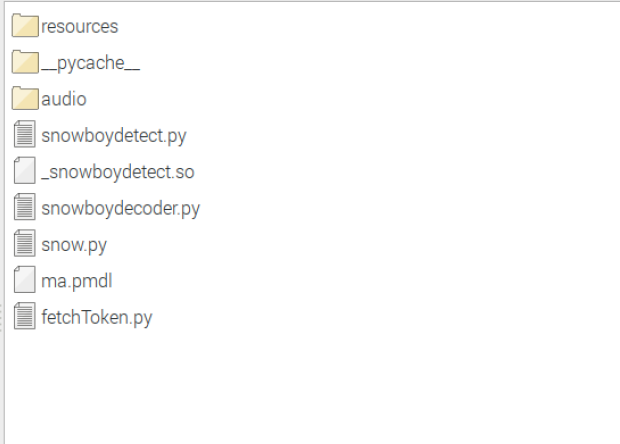This screenshot has height=444, width=620.
Task: Click the __pycache__ folder icon
Action: tap(25, 62)
